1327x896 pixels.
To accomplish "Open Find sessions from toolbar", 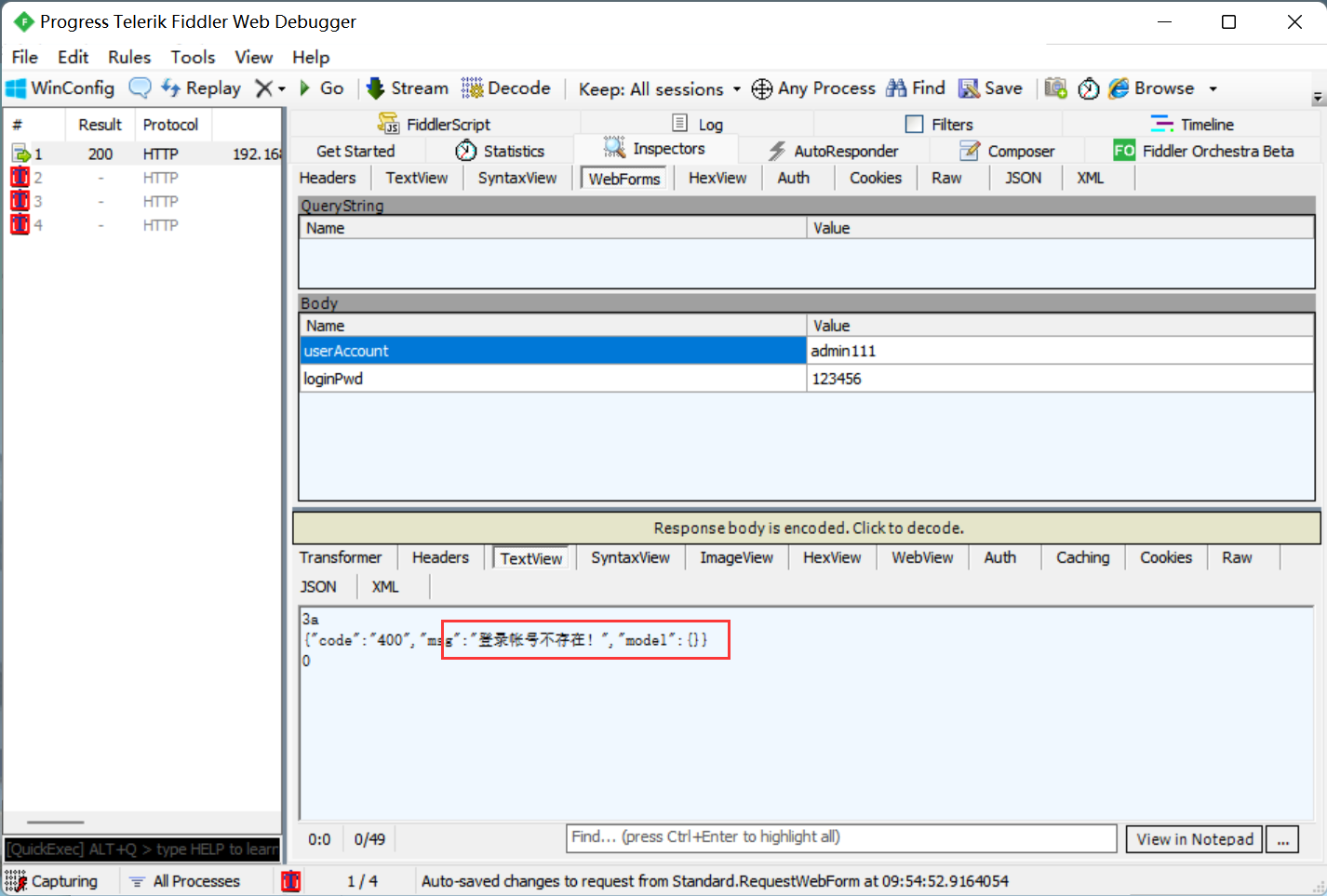I will pos(916,88).
